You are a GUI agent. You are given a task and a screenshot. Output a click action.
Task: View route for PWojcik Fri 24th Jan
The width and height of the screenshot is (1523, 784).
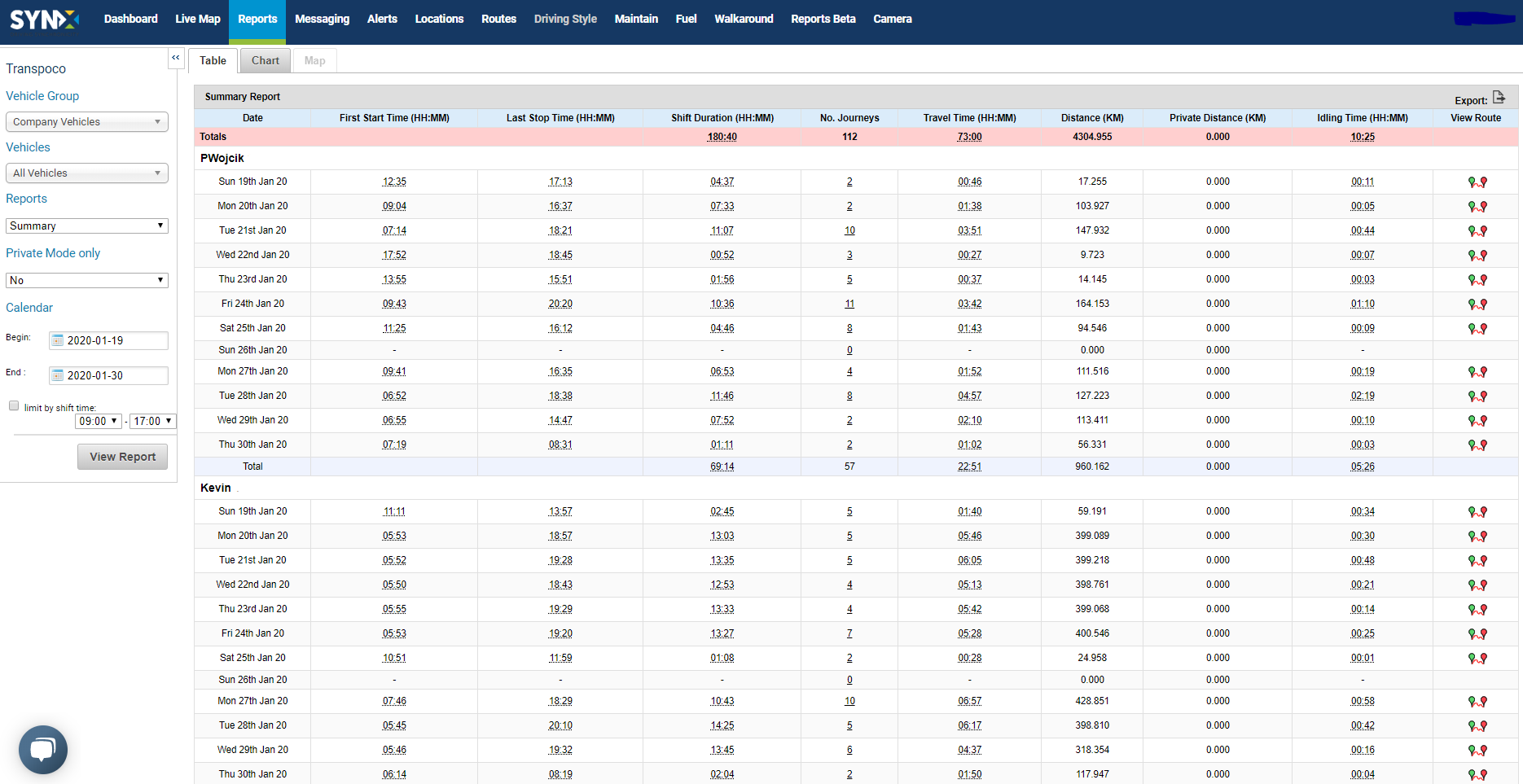[1477, 304]
